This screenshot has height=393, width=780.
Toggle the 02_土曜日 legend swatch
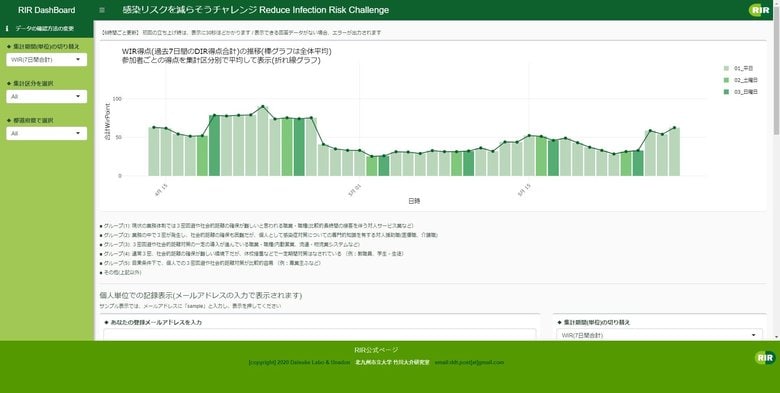click(726, 80)
